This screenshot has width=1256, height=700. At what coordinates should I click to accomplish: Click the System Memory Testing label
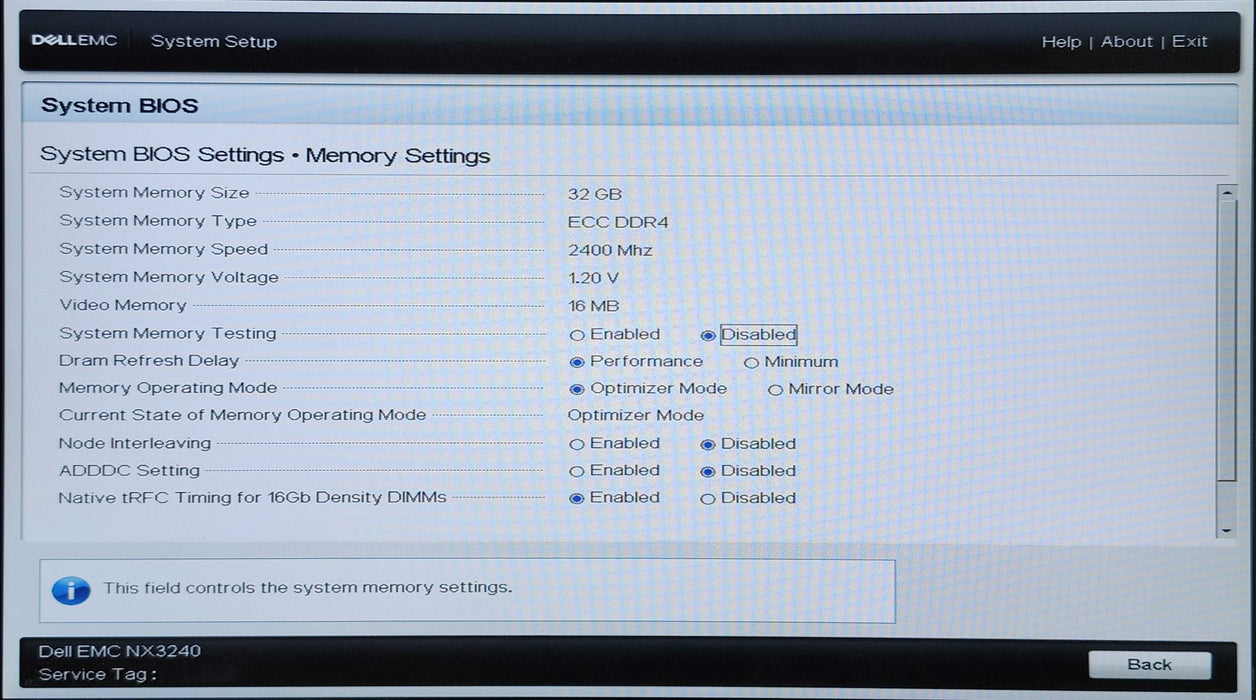pyautogui.click(x=167, y=333)
